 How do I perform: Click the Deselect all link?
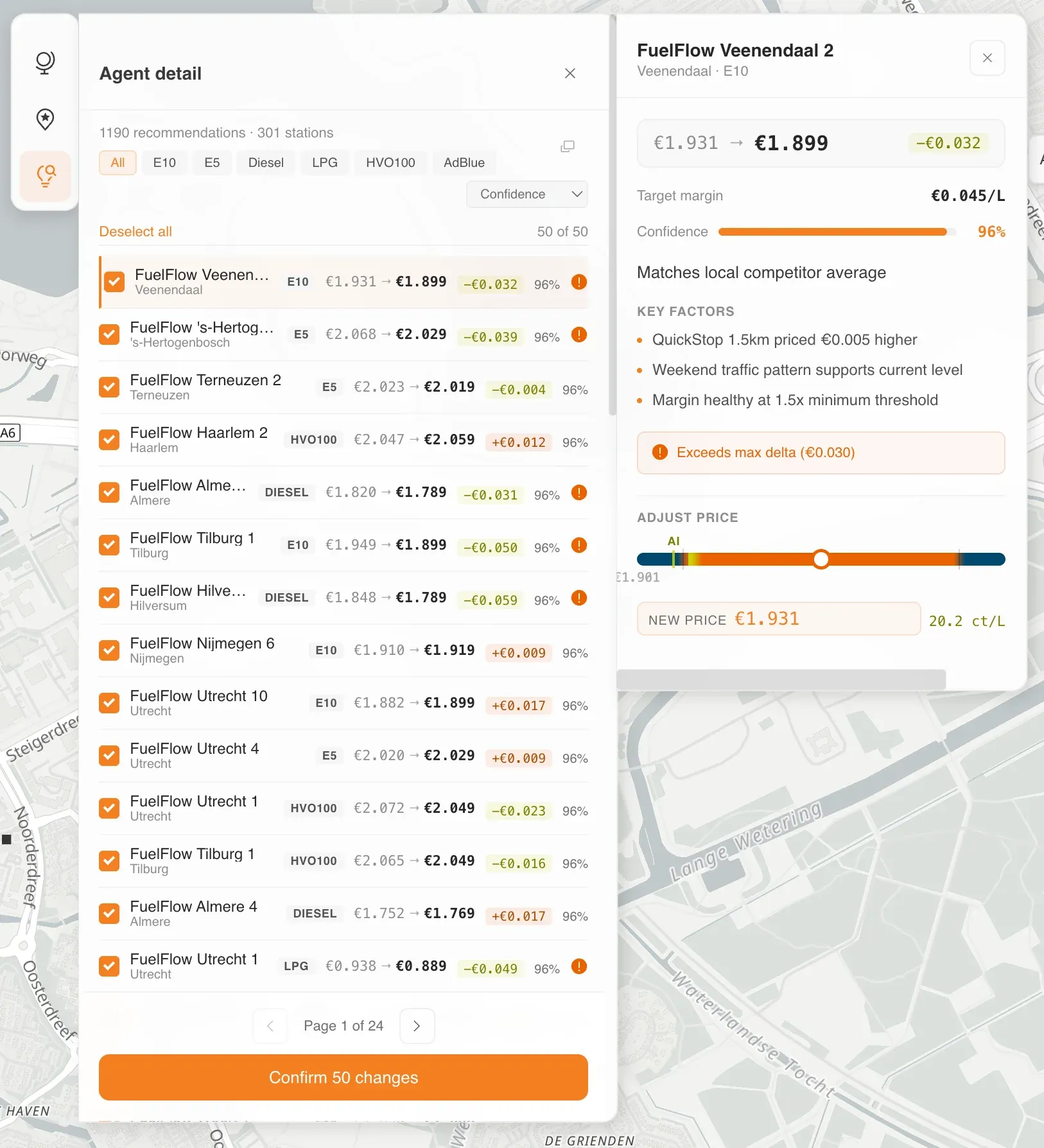135,232
